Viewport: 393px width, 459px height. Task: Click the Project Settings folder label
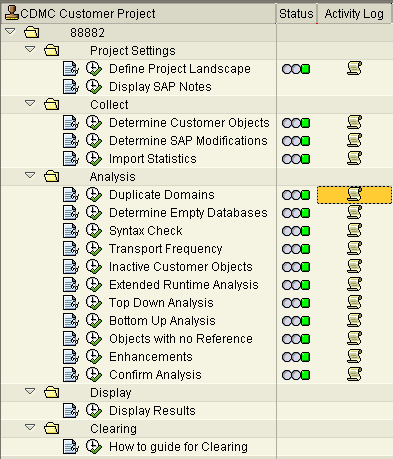(133, 51)
